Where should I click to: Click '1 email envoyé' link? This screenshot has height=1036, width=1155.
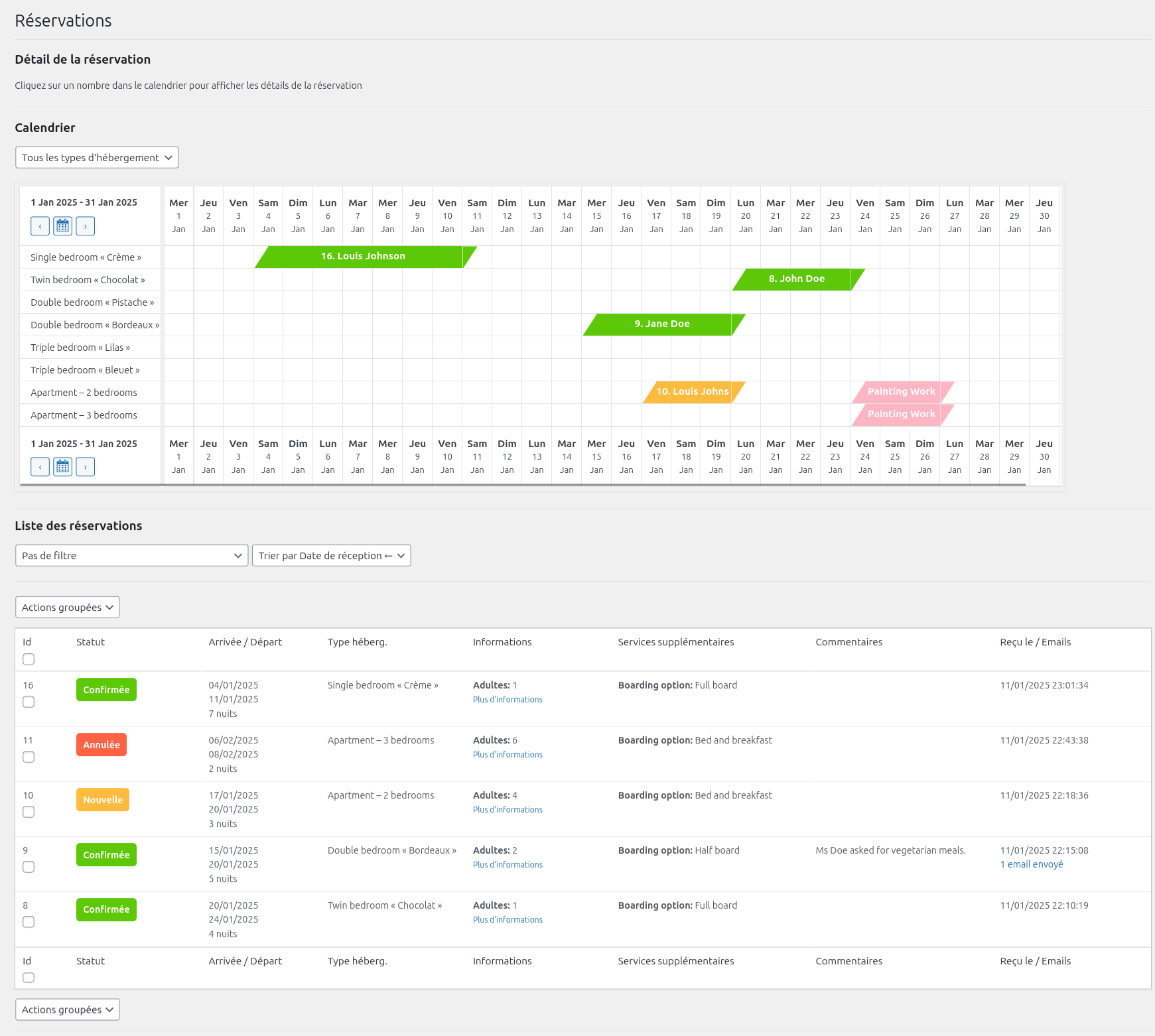[x=1031, y=865]
